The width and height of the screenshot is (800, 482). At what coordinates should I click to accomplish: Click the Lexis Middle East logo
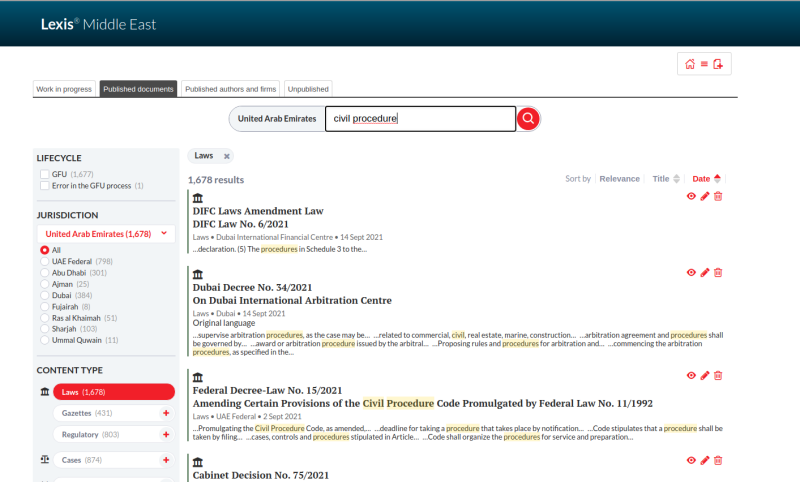(98, 24)
